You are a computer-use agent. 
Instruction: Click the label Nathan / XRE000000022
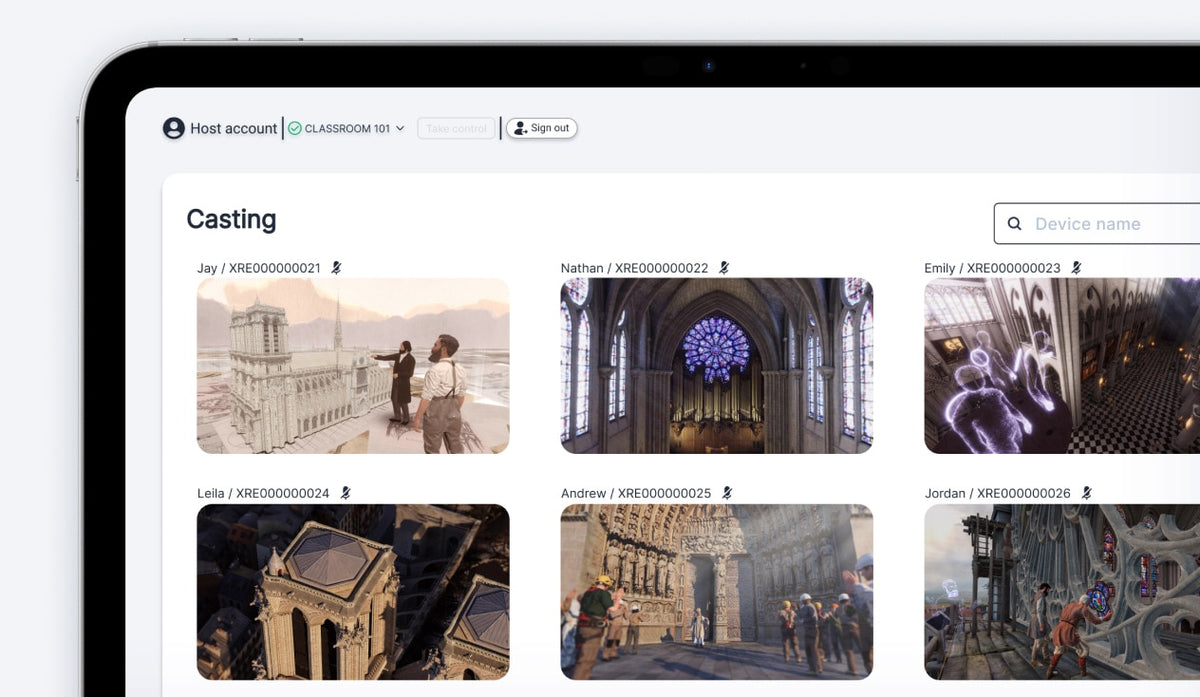point(634,268)
